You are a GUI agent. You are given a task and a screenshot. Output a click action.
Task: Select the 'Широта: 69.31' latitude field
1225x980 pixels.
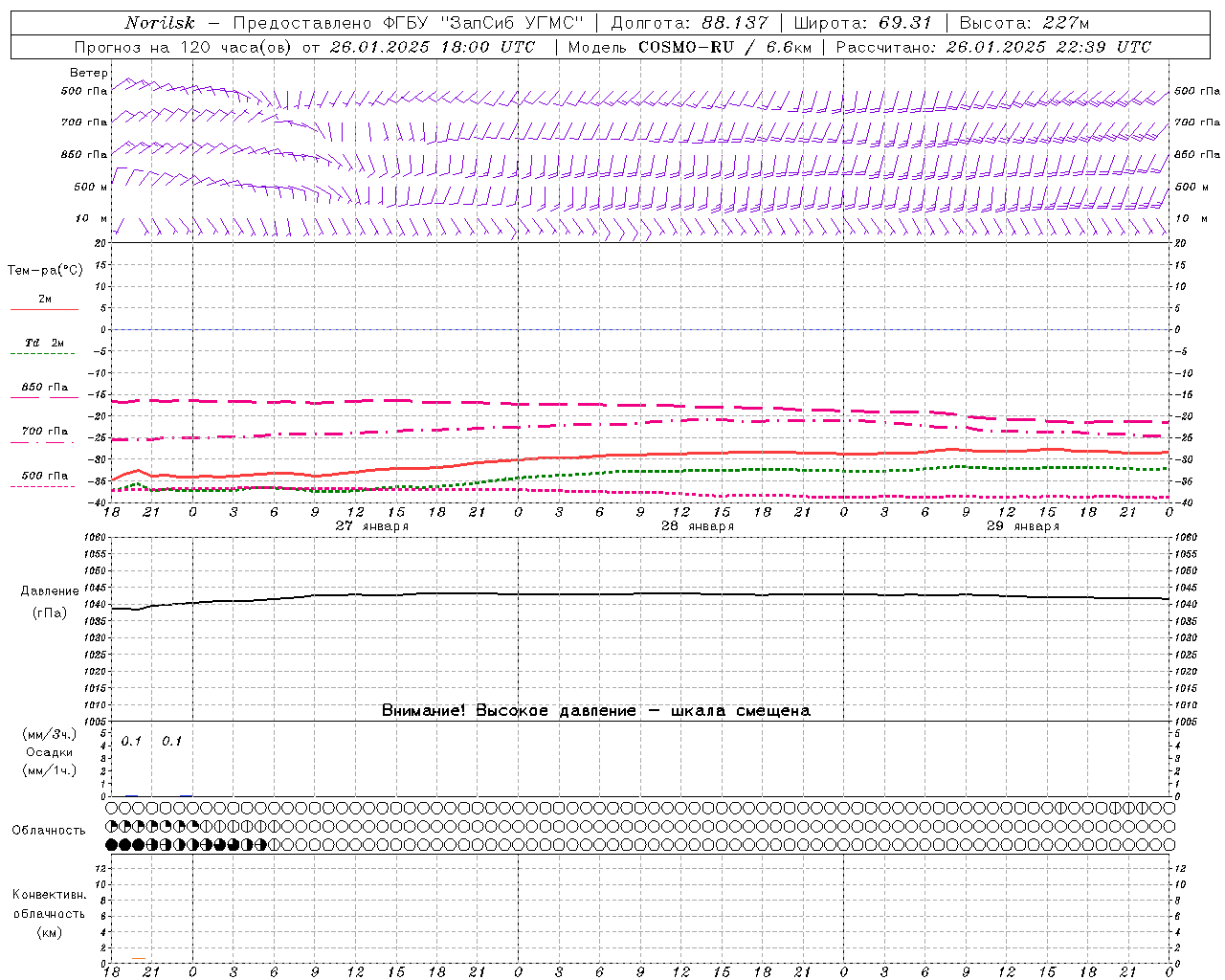862,23
